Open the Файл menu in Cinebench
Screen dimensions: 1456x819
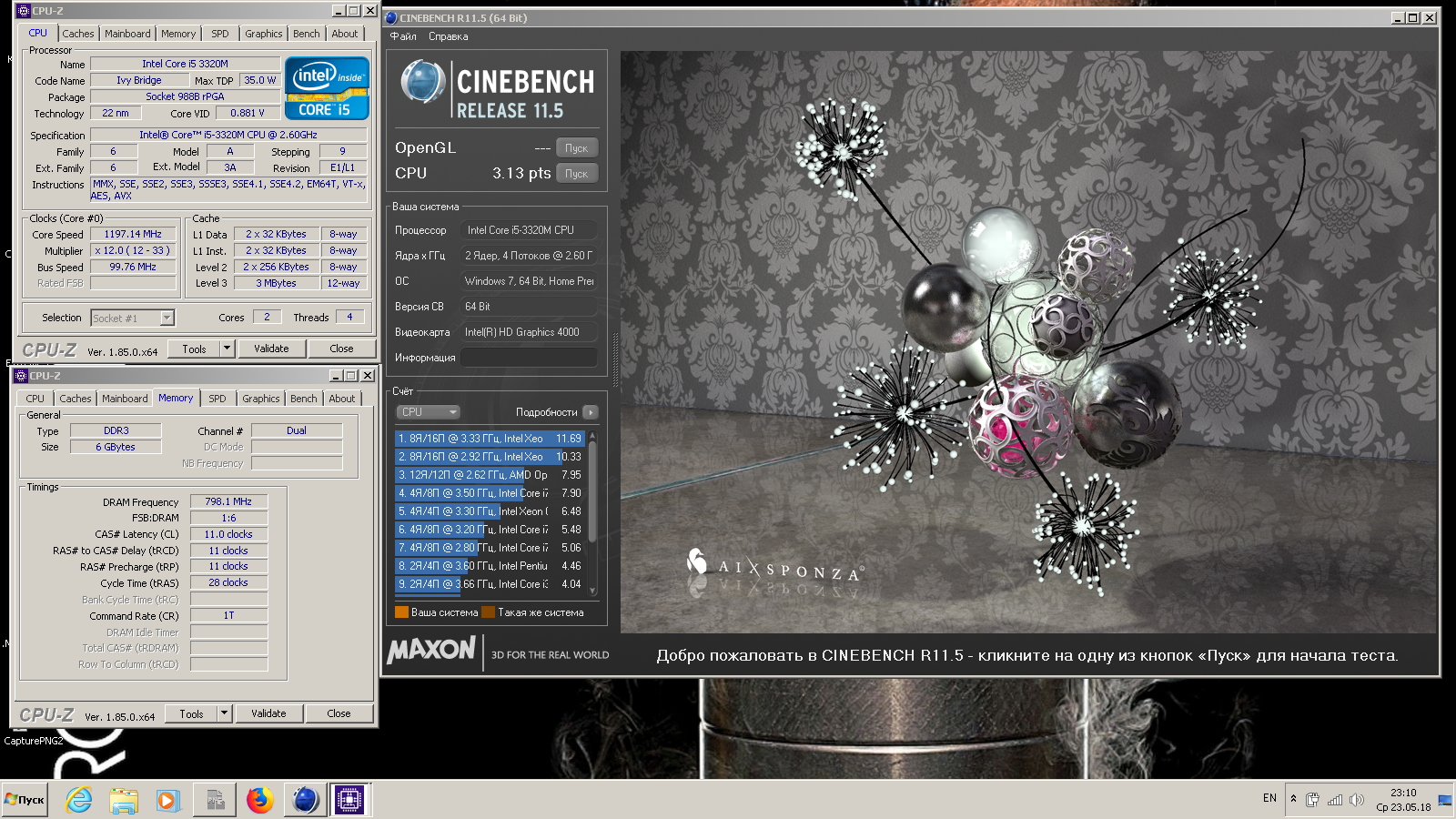(403, 36)
